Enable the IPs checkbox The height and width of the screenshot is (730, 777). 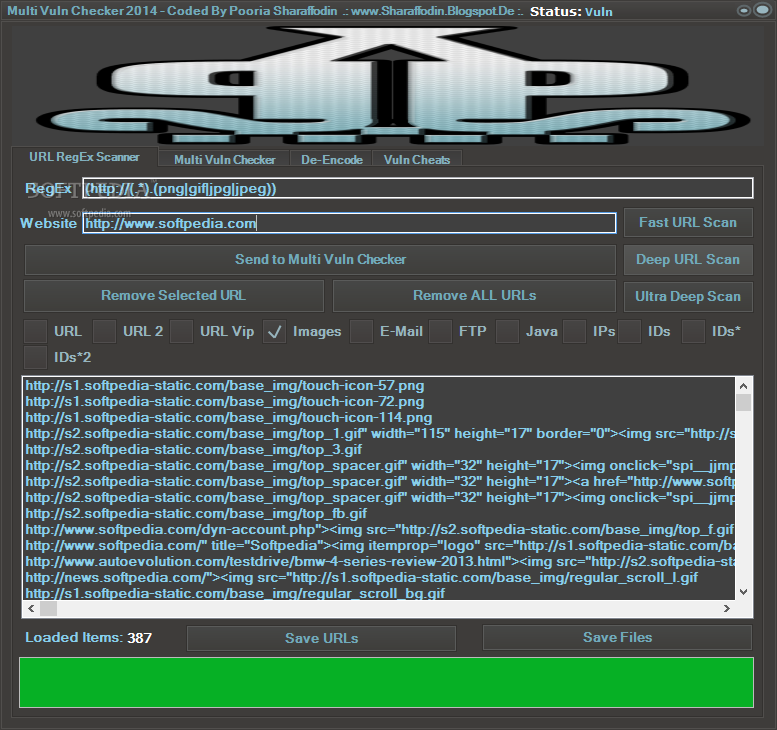coord(575,332)
